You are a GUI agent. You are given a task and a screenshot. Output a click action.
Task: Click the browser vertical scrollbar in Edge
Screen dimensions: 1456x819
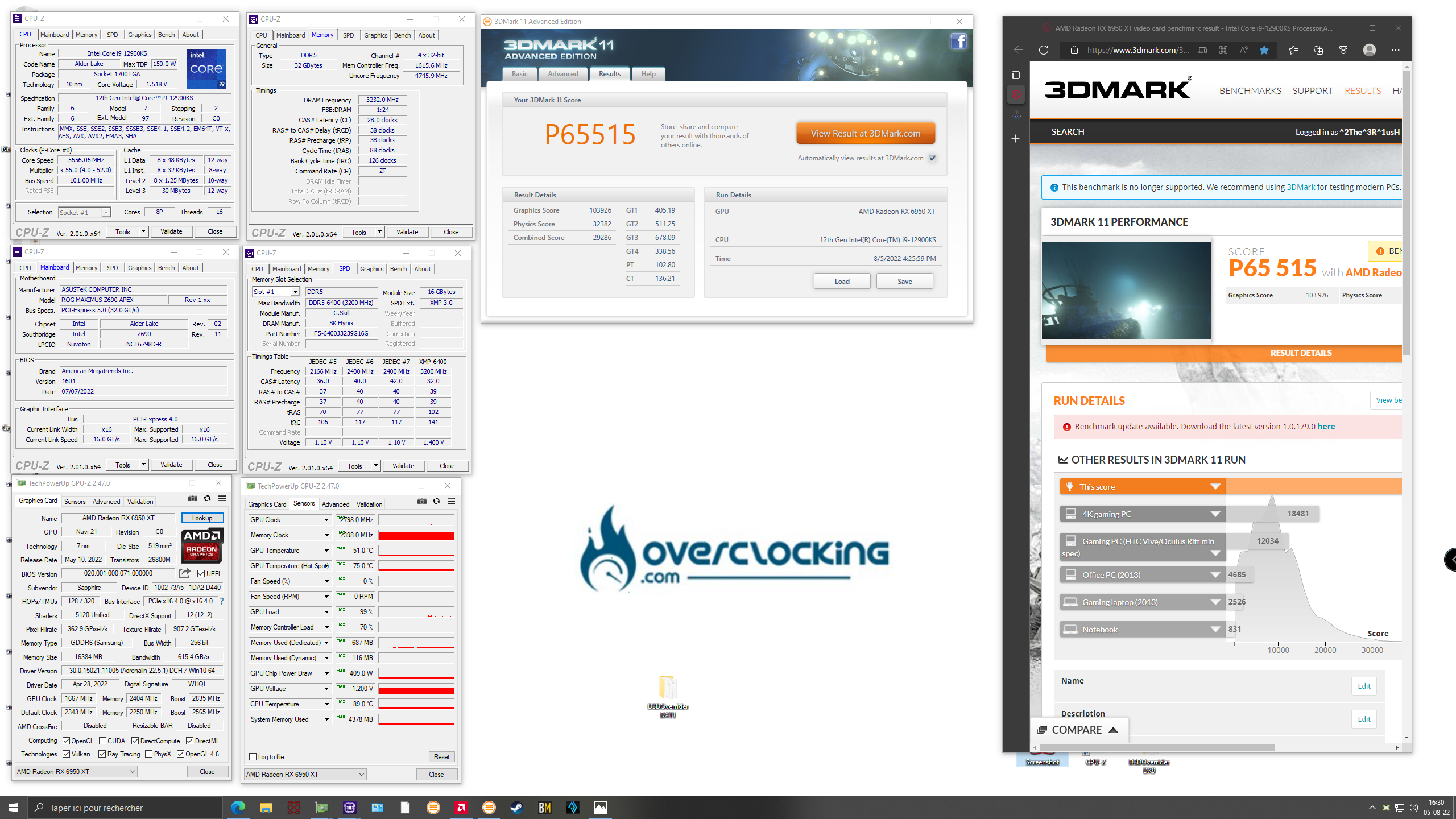point(1407,213)
